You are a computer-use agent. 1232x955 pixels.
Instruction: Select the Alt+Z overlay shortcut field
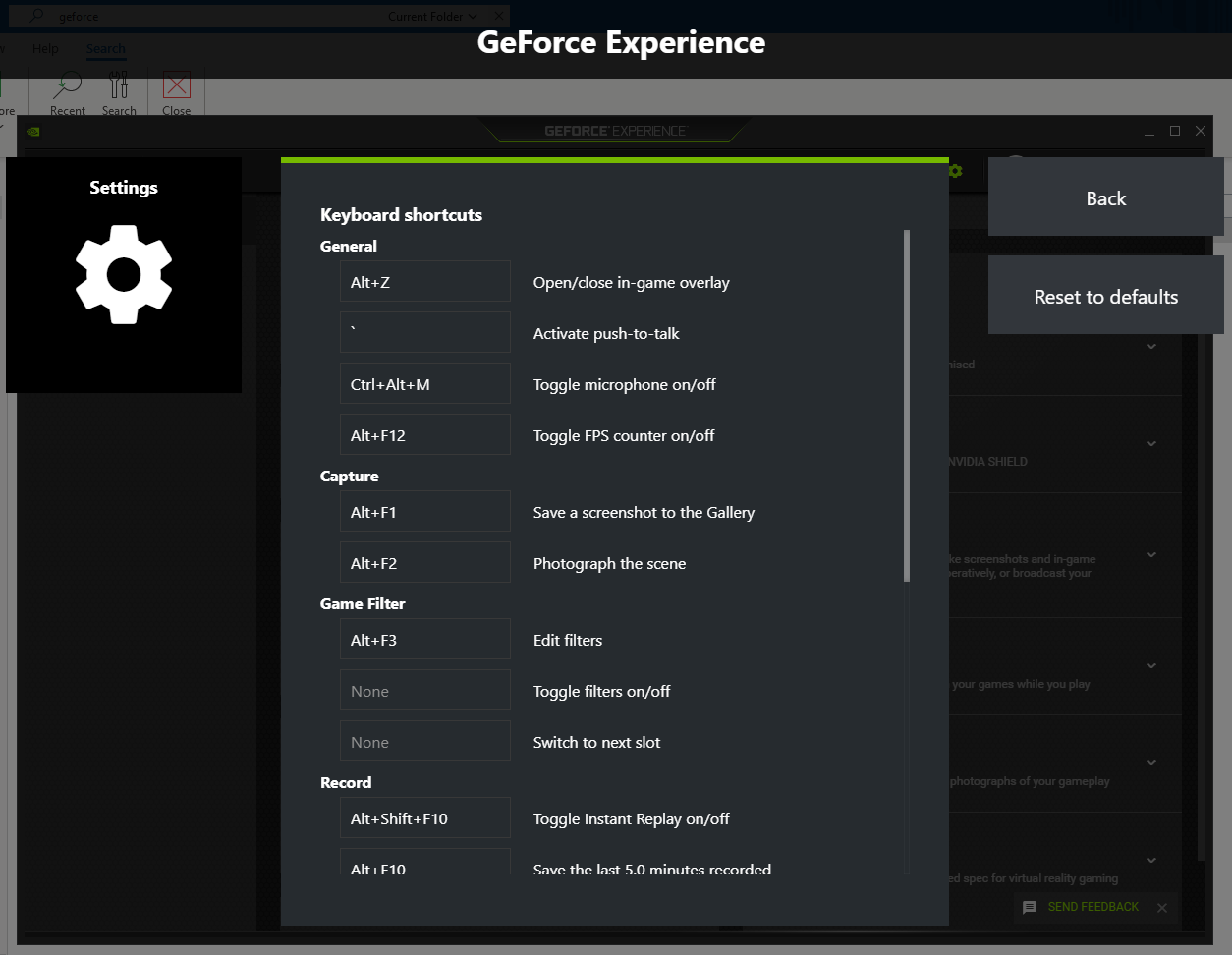point(424,282)
